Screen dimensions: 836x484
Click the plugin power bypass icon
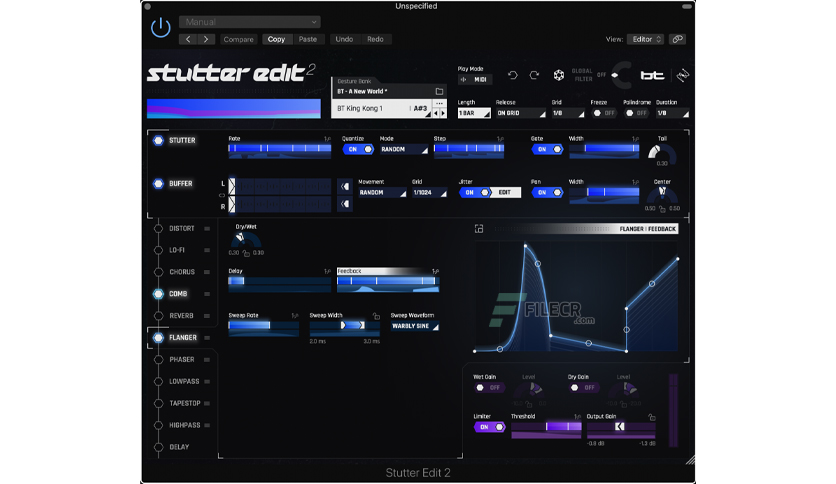pos(160,27)
